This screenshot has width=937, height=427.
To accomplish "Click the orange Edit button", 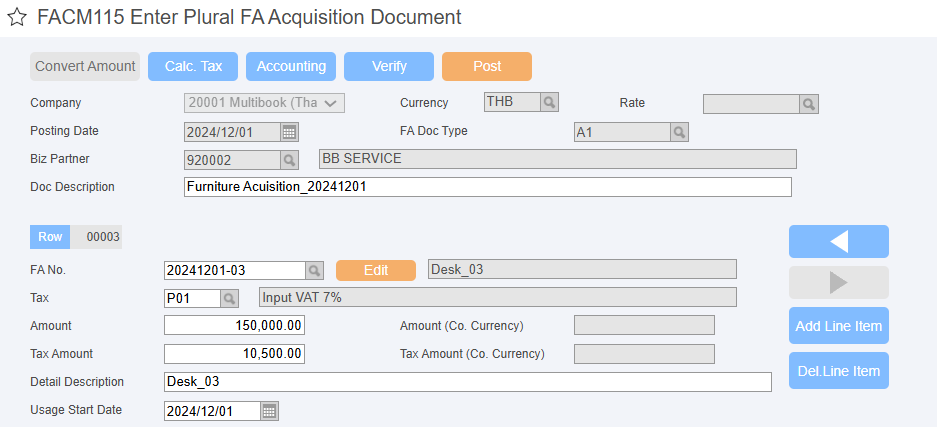I will click(x=376, y=271).
